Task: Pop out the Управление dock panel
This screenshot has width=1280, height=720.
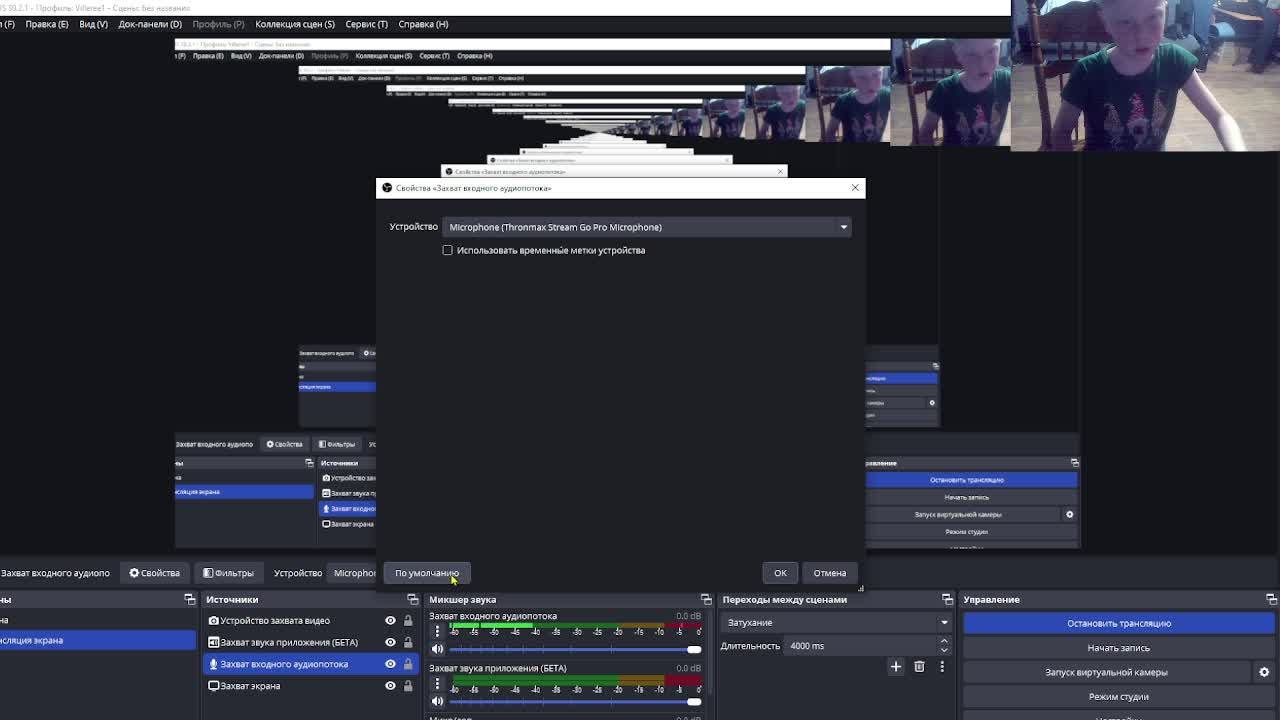Action: pyautogui.click(x=1271, y=600)
